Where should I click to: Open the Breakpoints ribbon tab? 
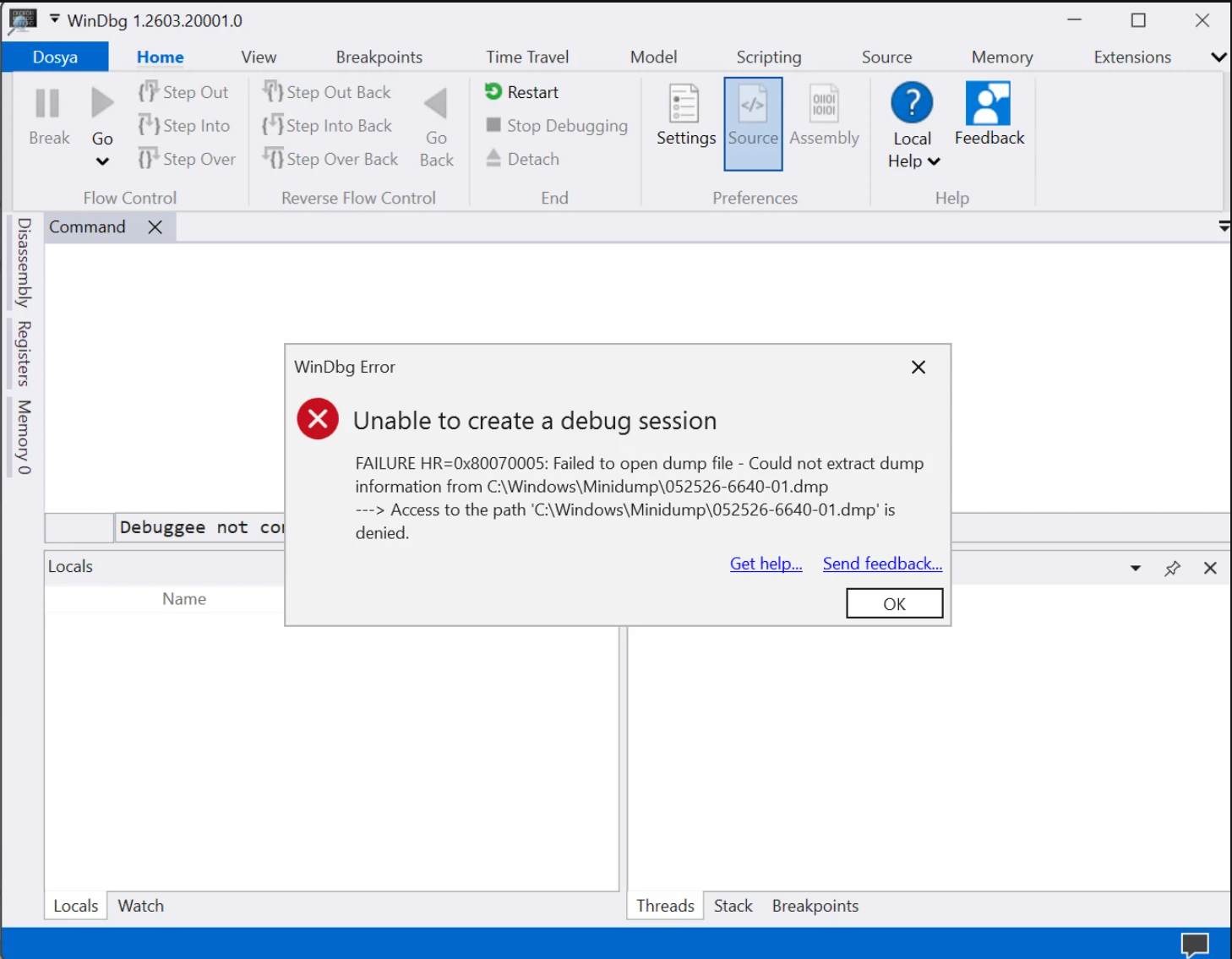pyautogui.click(x=379, y=57)
